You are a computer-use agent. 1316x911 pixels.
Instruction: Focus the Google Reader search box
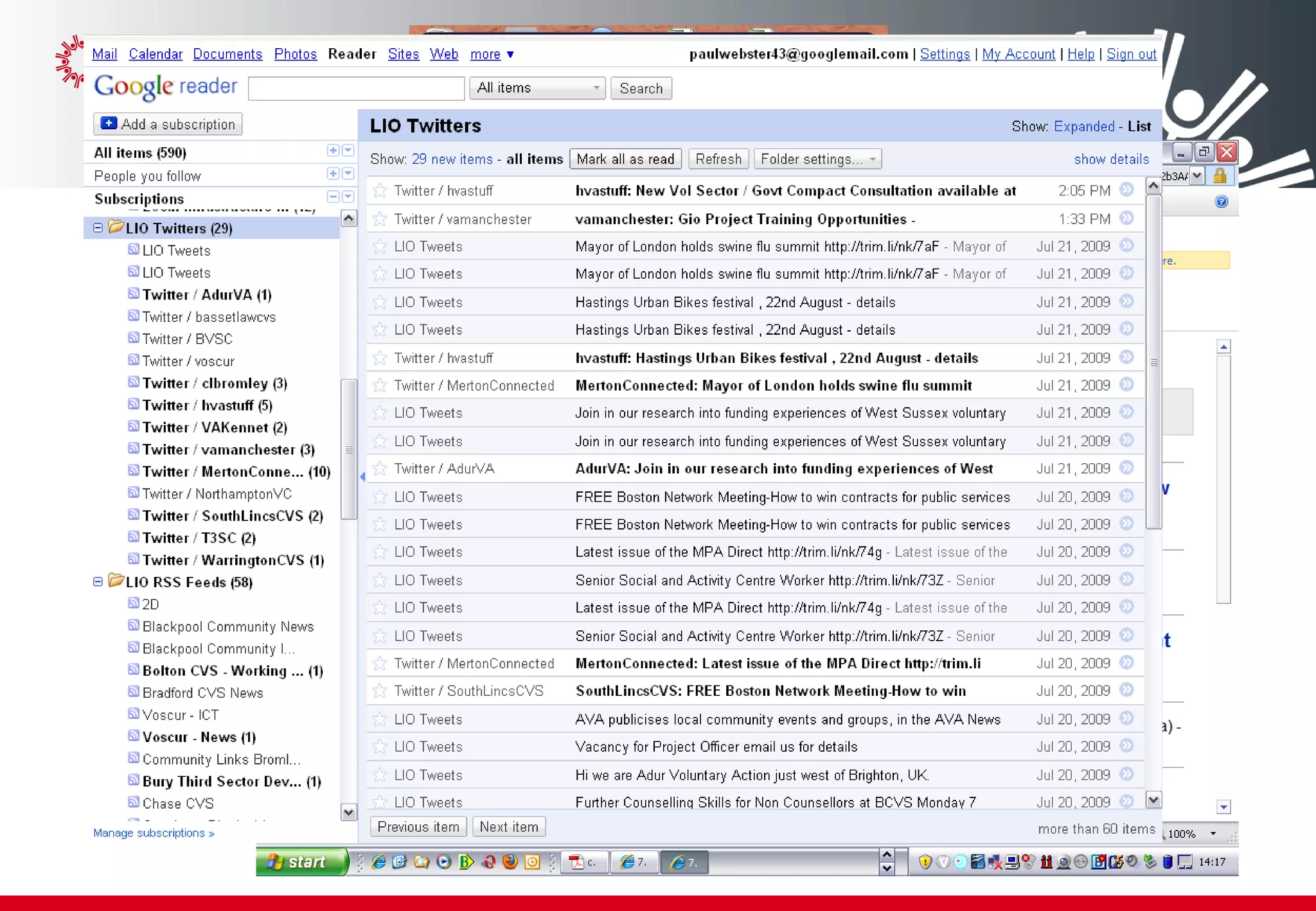click(x=356, y=88)
